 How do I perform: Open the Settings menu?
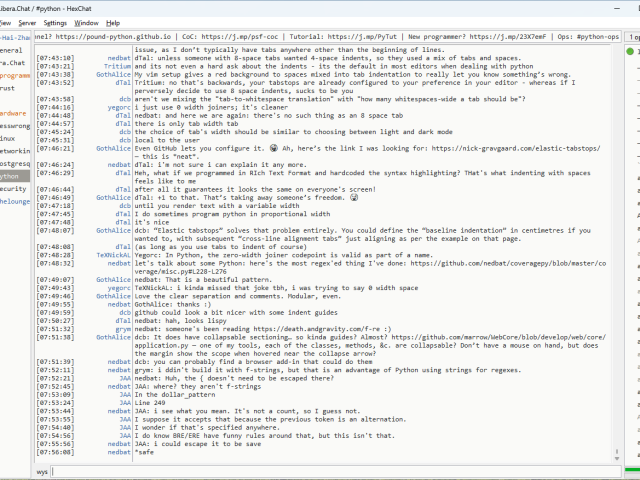(56, 22)
